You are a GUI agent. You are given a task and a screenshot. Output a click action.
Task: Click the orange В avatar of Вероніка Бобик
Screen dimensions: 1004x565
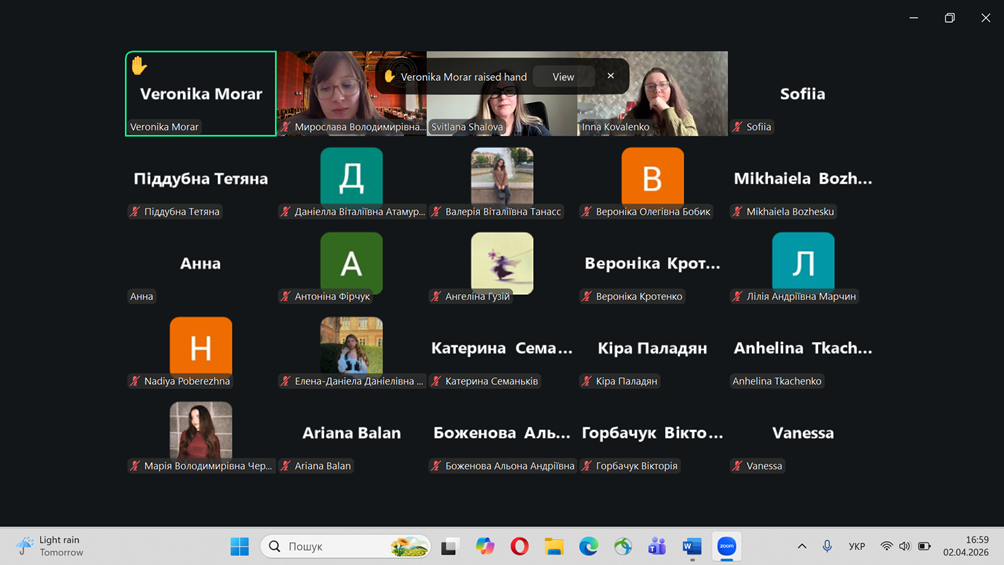pos(652,177)
